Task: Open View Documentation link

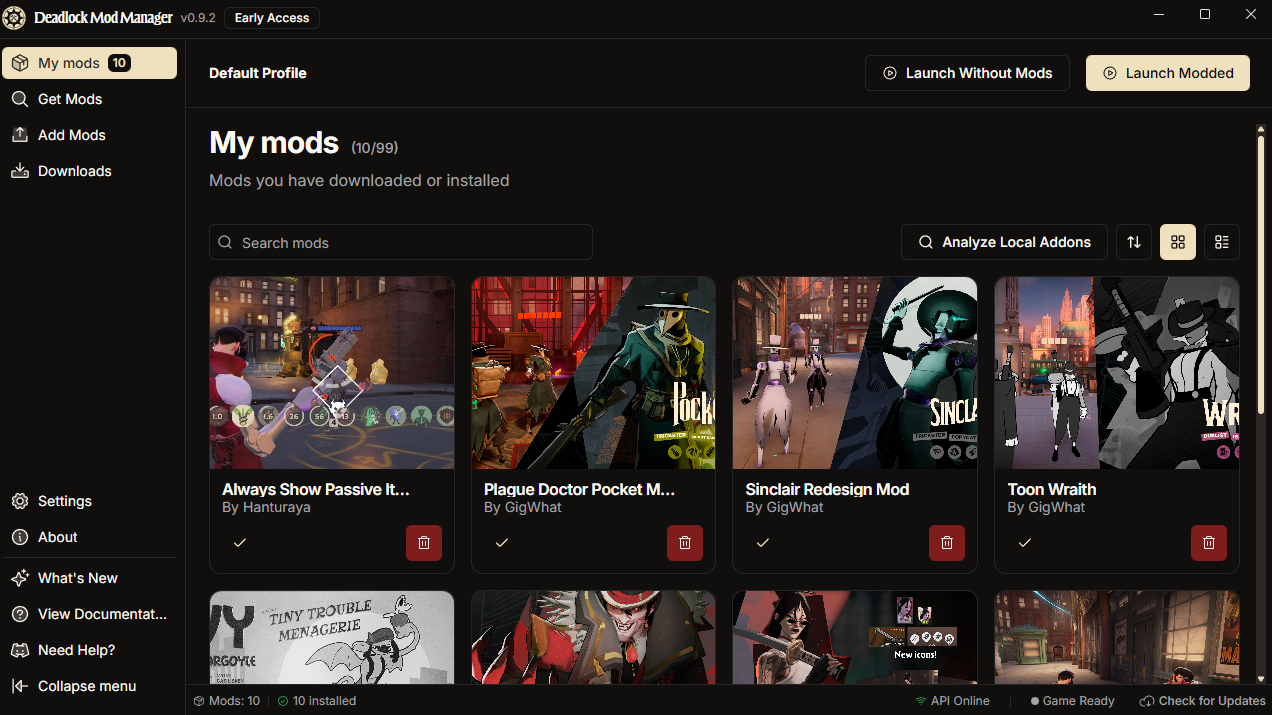Action: (89, 614)
